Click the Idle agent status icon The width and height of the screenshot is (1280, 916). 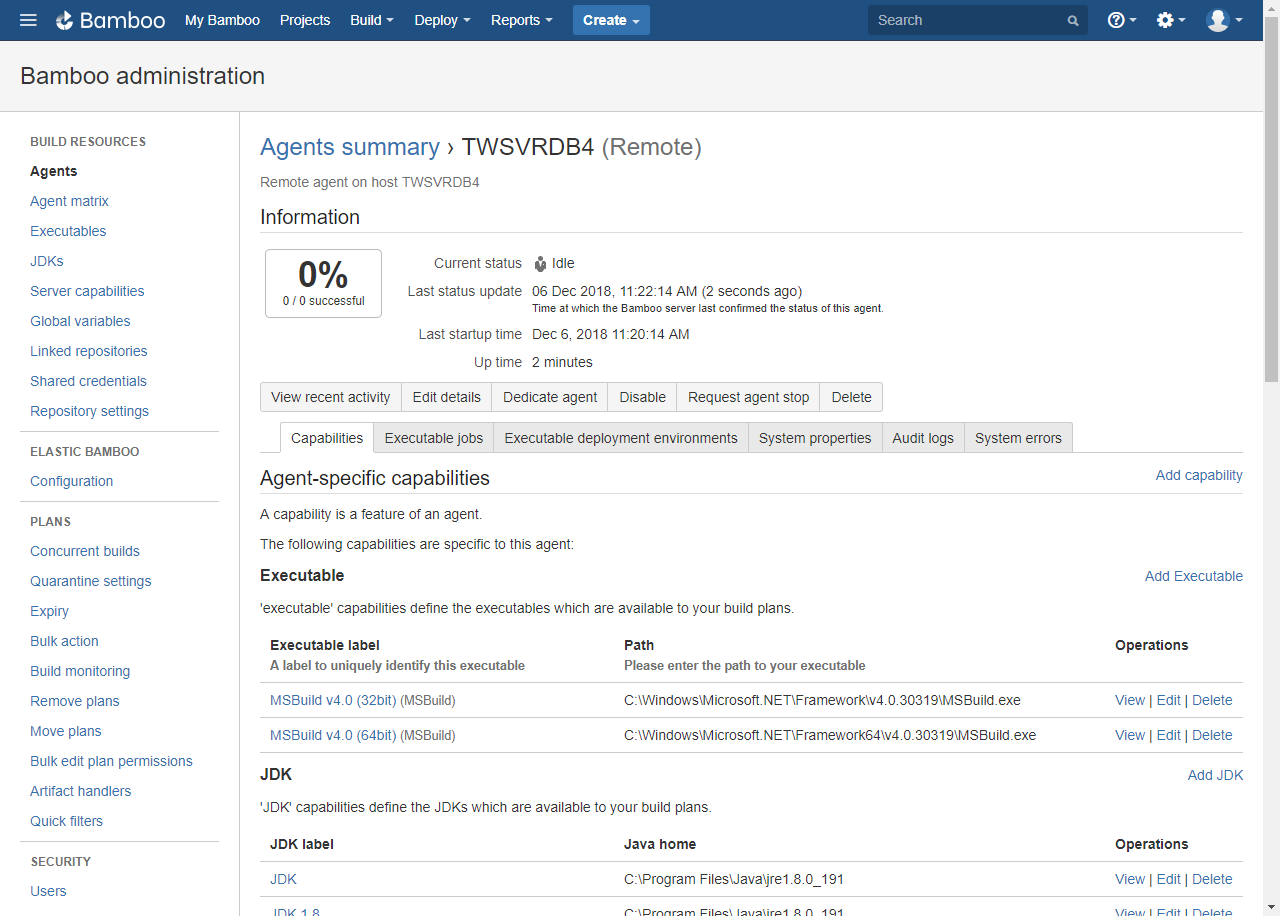[540, 264]
